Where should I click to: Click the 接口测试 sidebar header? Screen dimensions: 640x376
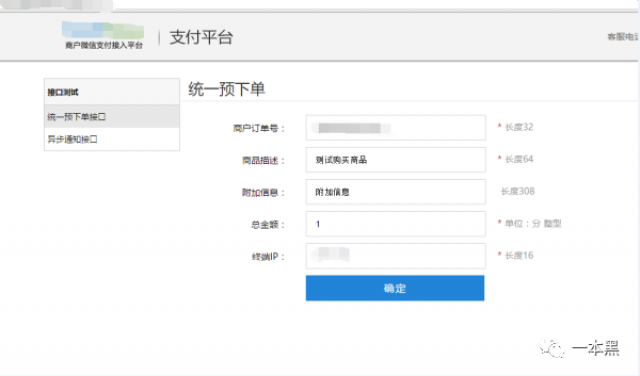(112, 92)
